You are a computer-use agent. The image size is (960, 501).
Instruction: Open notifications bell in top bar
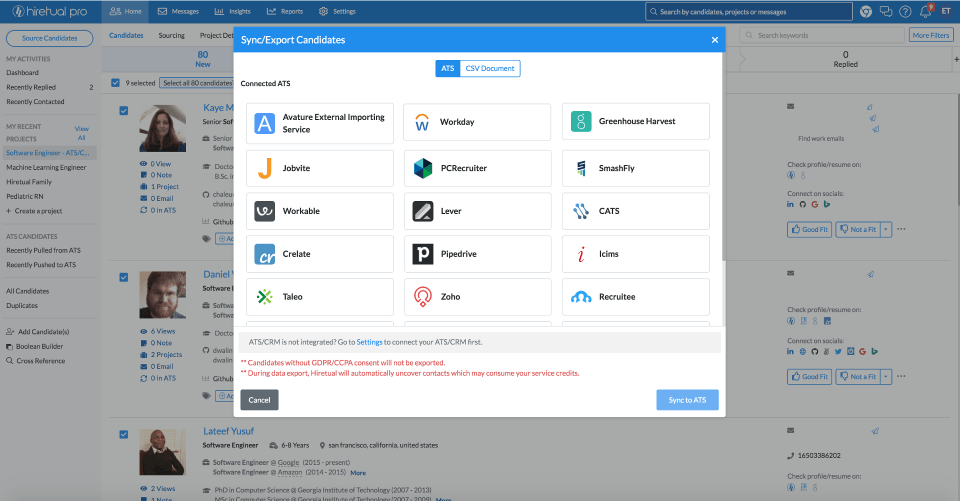click(x=926, y=11)
